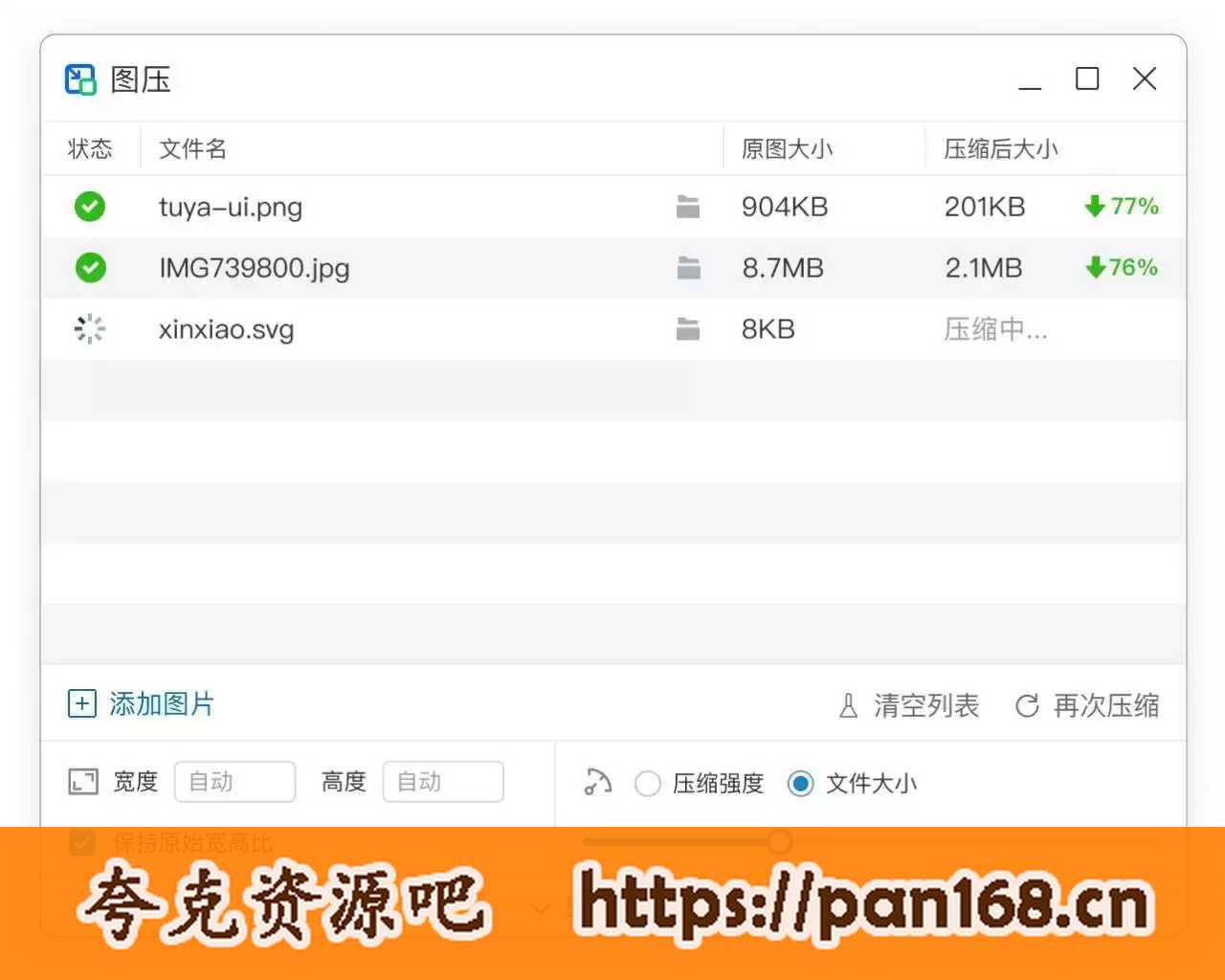Screen dimensions: 1225x980
Task: Select the 文件大小 radio button
Action: [801, 784]
